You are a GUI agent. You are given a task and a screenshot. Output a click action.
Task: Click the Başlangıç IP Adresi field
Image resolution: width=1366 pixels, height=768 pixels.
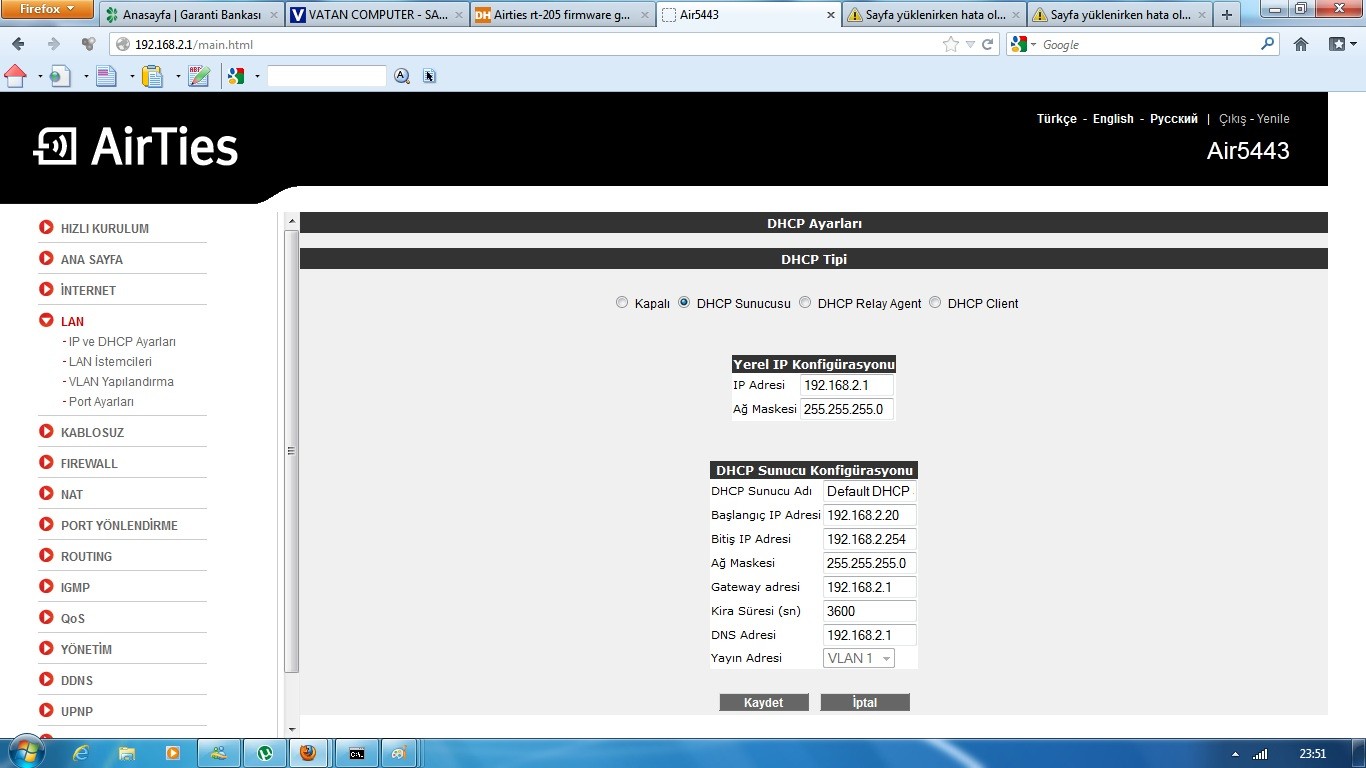pyautogui.click(x=869, y=515)
